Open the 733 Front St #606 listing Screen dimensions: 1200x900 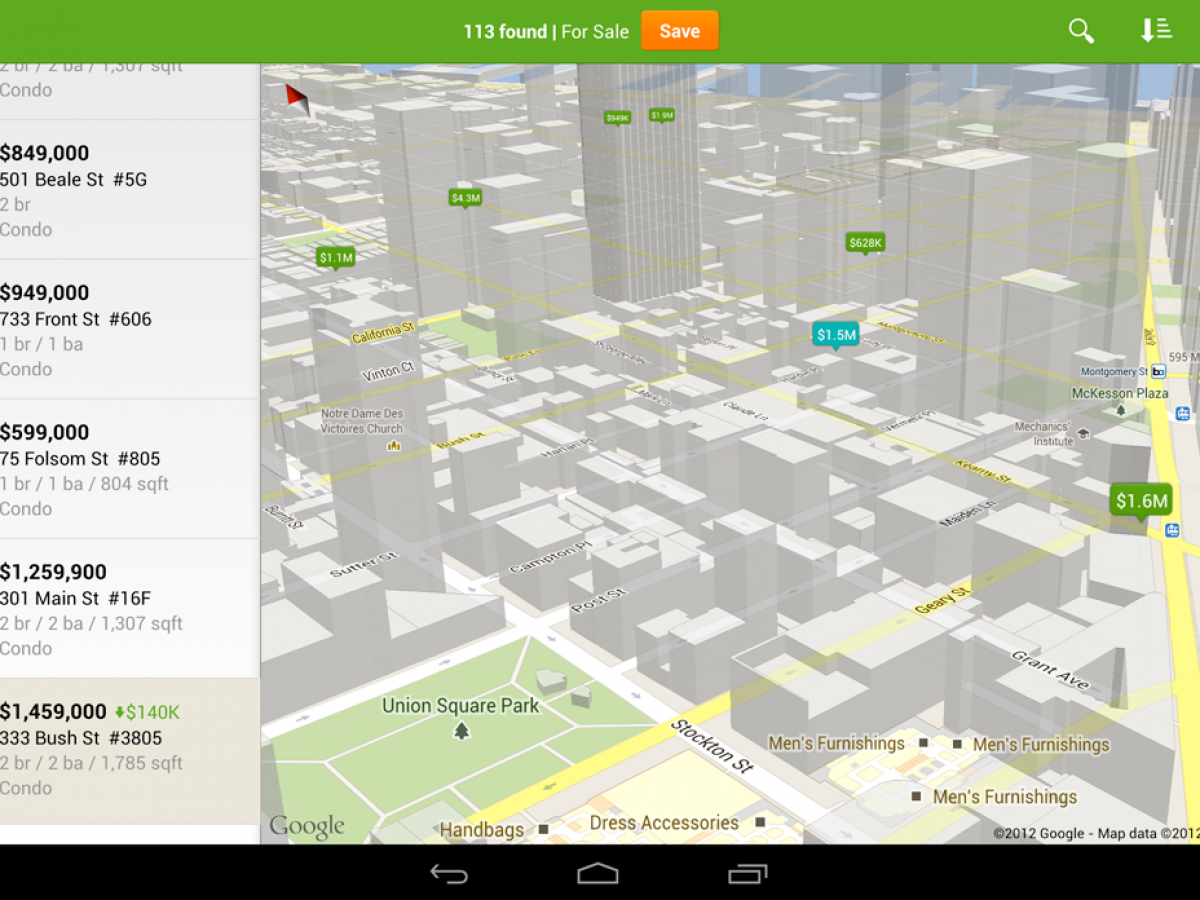coord(130,330)
